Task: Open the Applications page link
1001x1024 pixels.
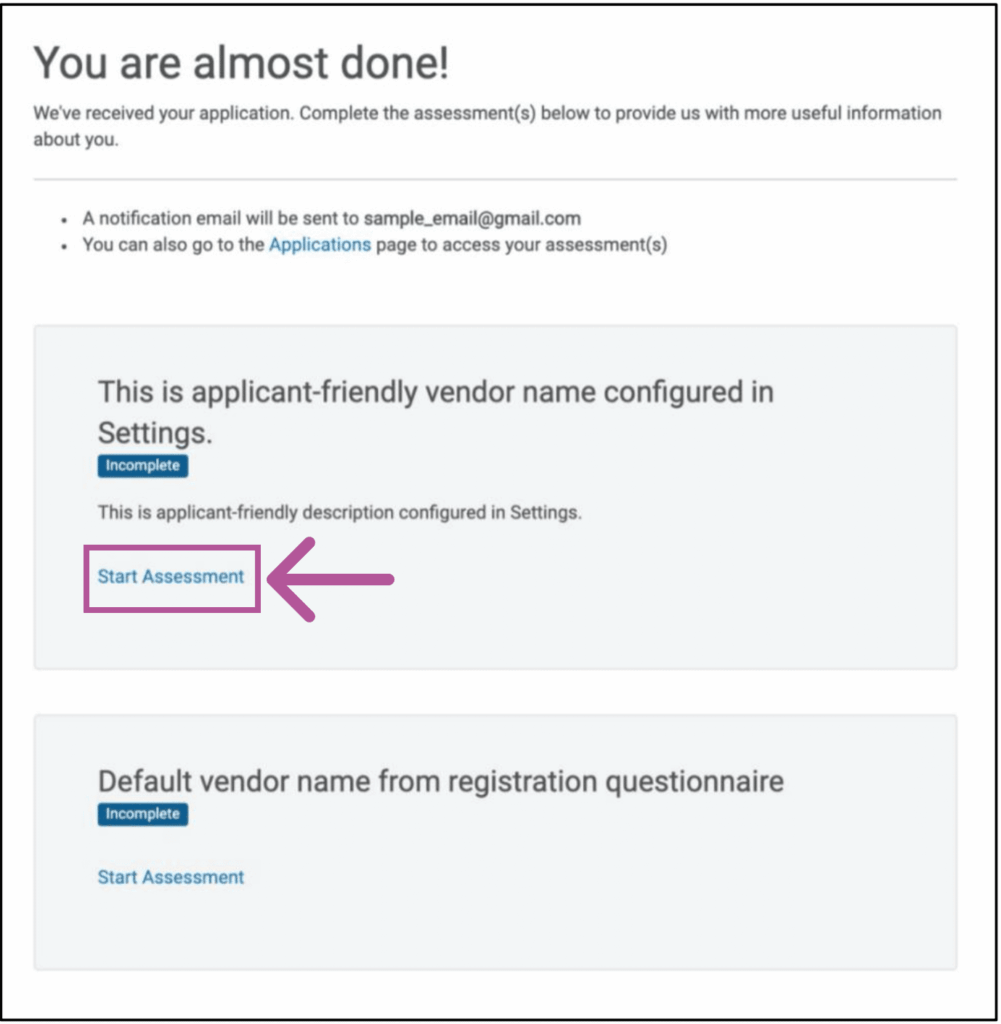Action: 320,244
